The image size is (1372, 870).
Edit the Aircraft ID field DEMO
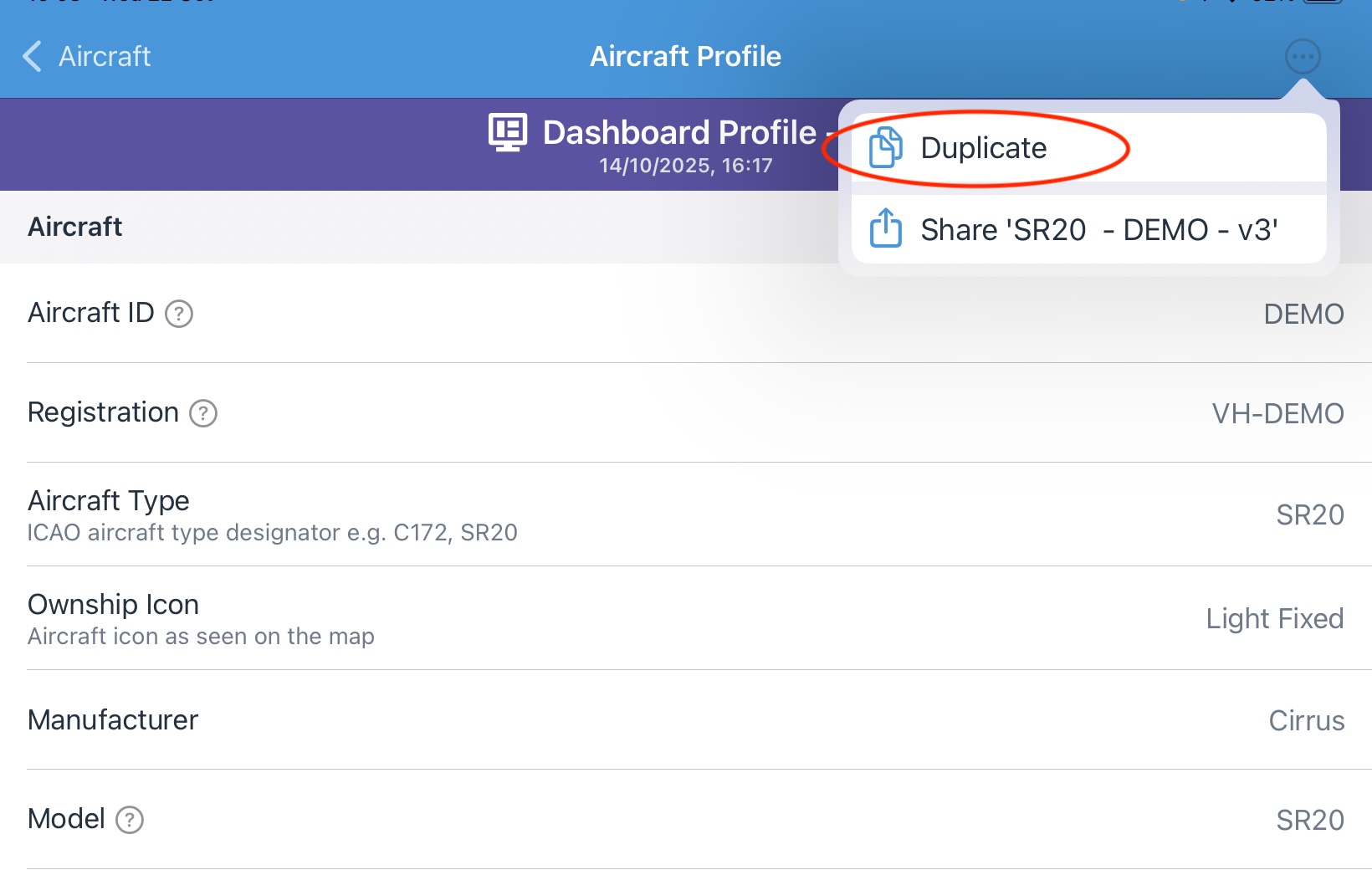coord(1303,314)
